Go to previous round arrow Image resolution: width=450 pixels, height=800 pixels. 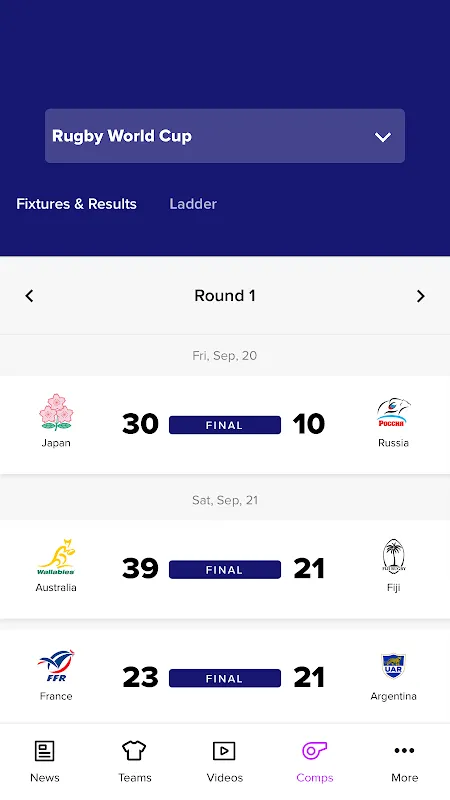pyautogui.click(x=29, y=296)
